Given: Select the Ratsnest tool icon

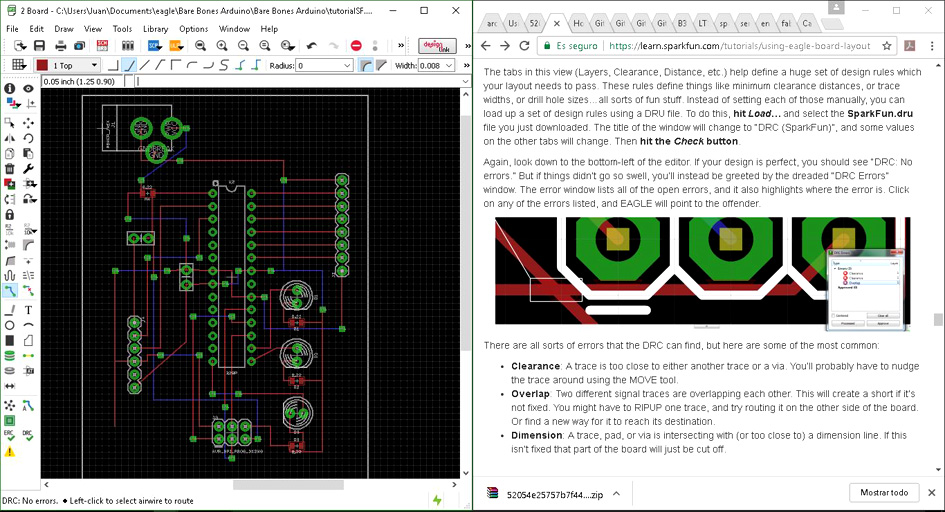Looking at the screenshot, I should (10, 405).
